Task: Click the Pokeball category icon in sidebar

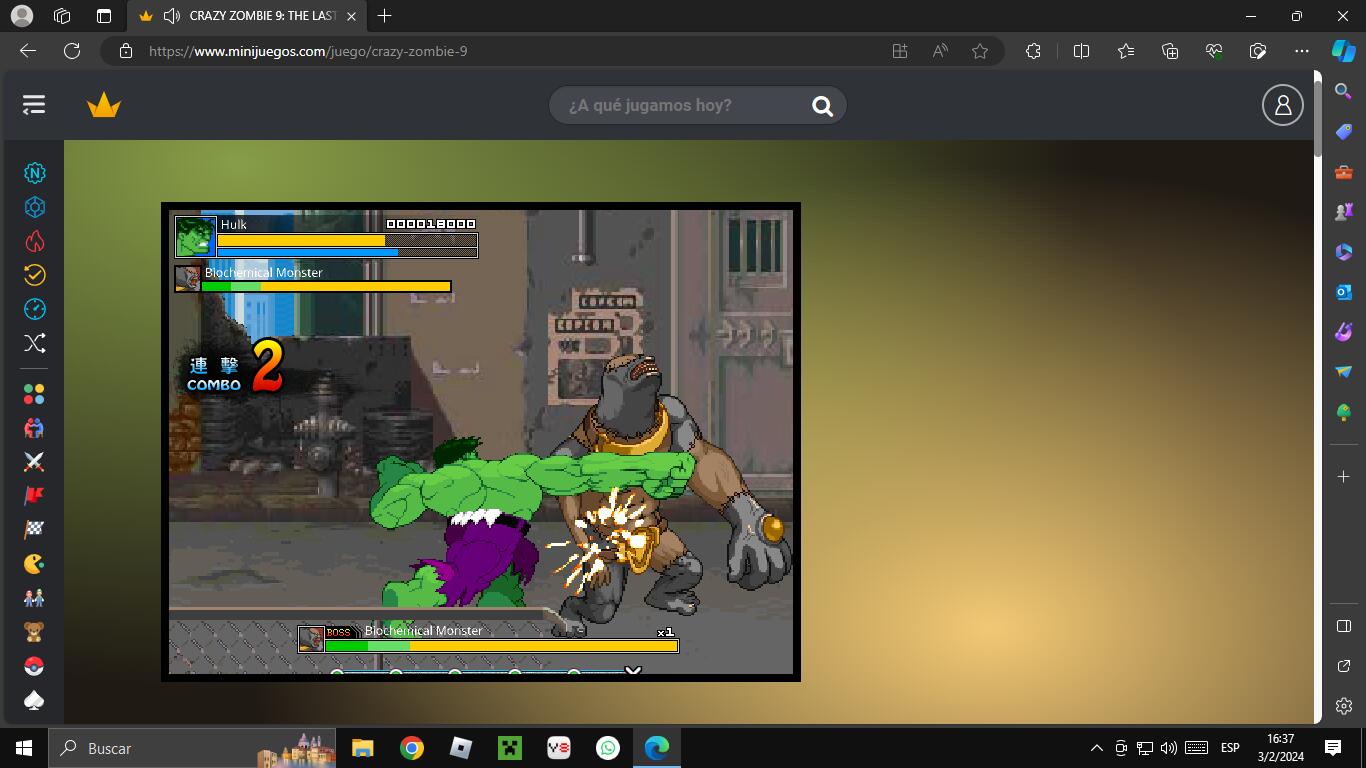Action: [x=35, y=666]
